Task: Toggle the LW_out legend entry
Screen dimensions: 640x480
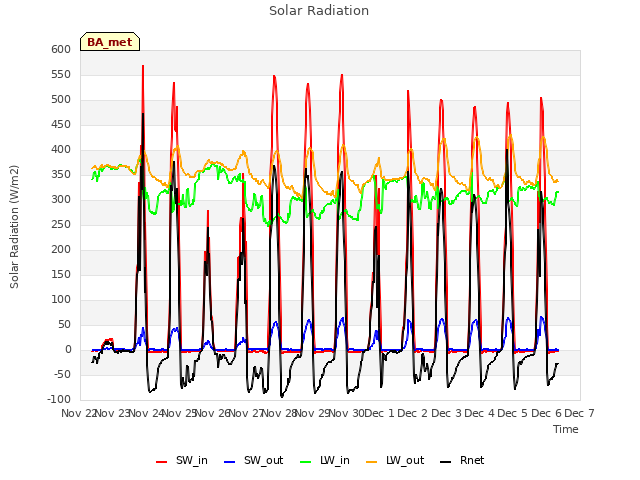Action: [x=395, y=460]
